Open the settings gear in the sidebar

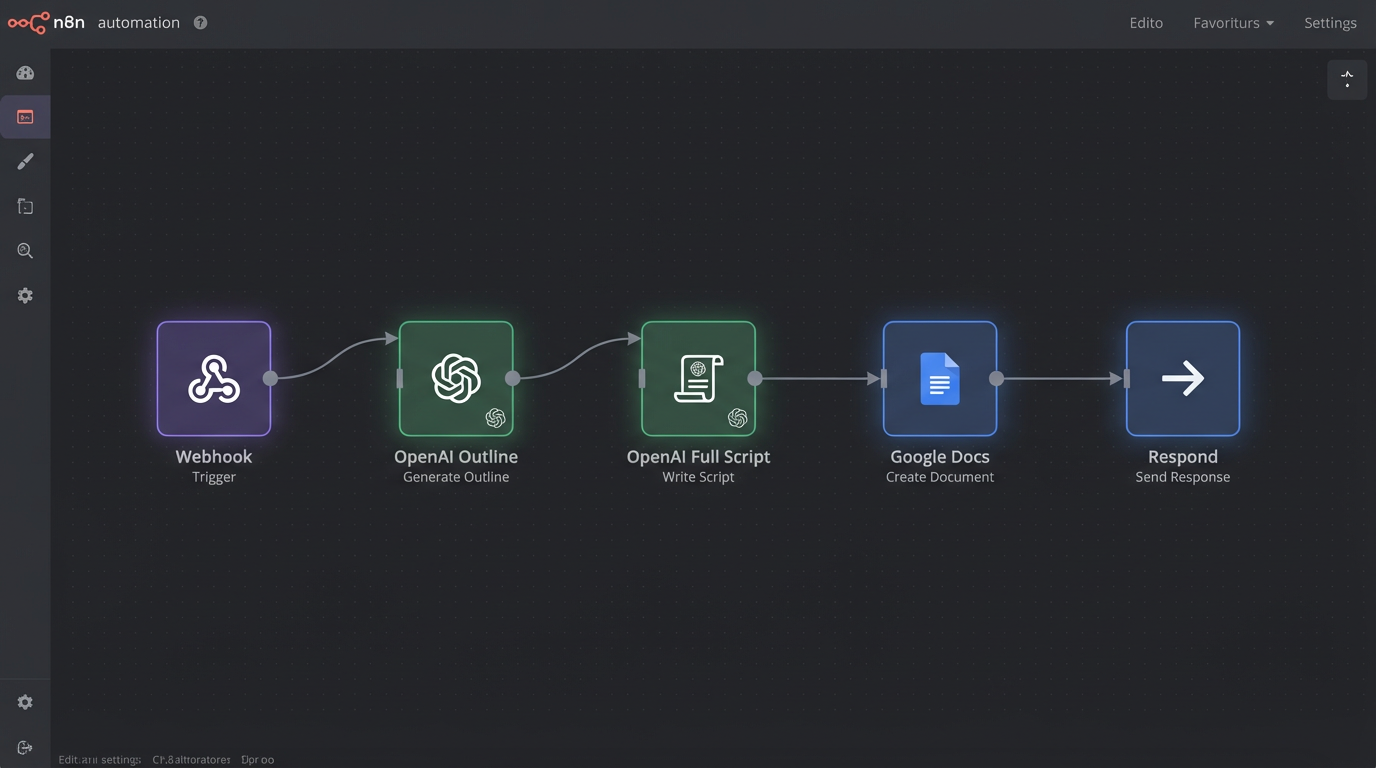tap(24, 295)
